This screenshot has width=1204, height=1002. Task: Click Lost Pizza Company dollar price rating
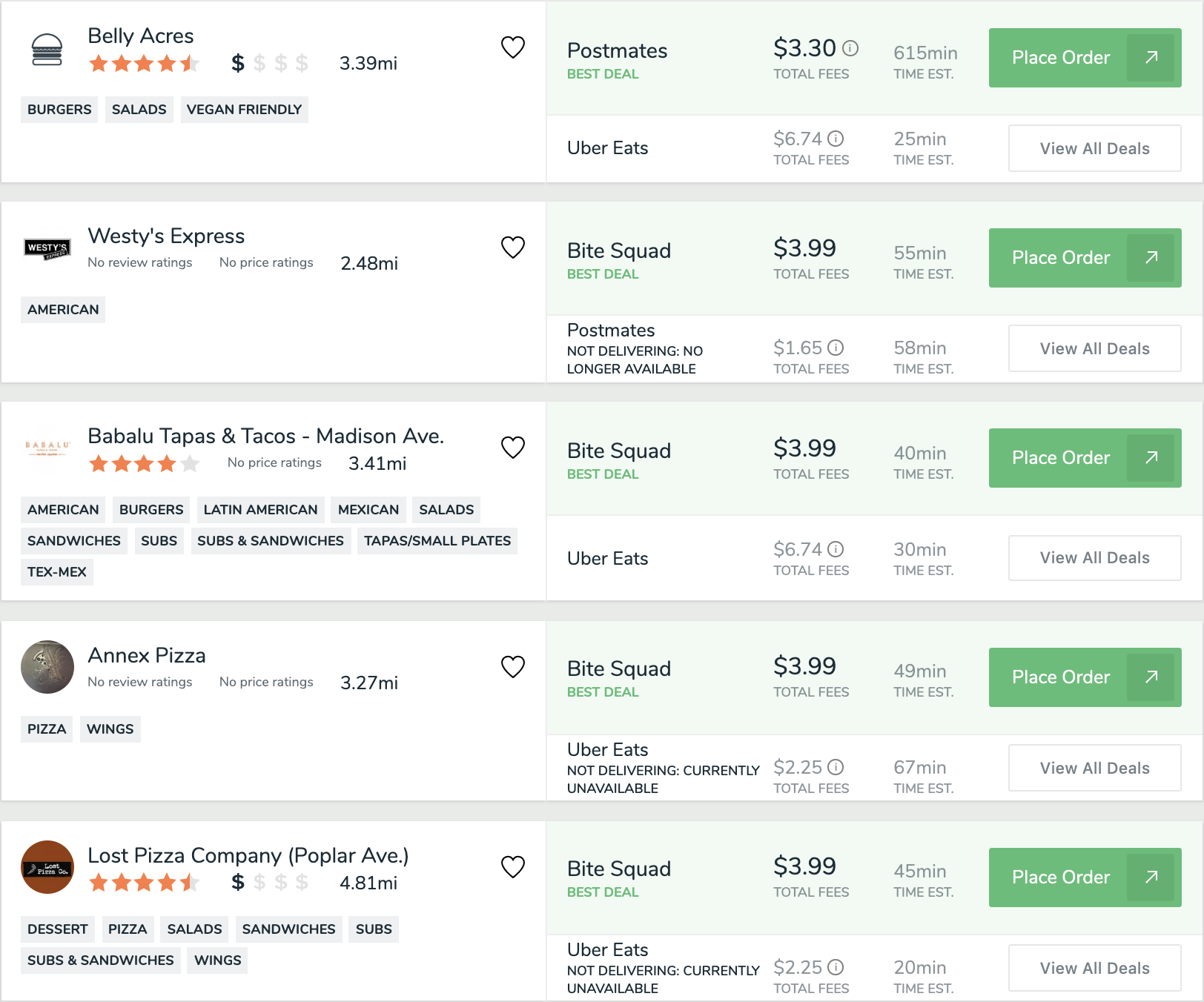point(269,883)
